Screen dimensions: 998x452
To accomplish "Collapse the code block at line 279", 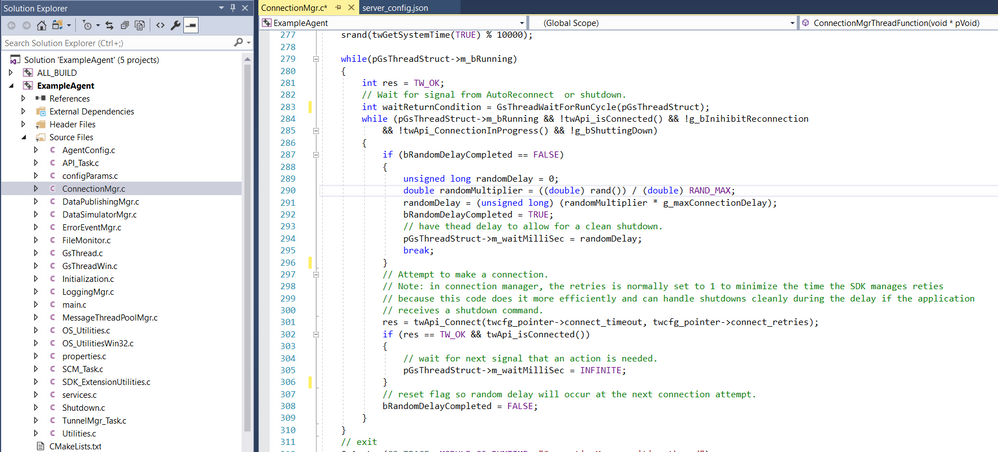I will [x=316, y=59].
